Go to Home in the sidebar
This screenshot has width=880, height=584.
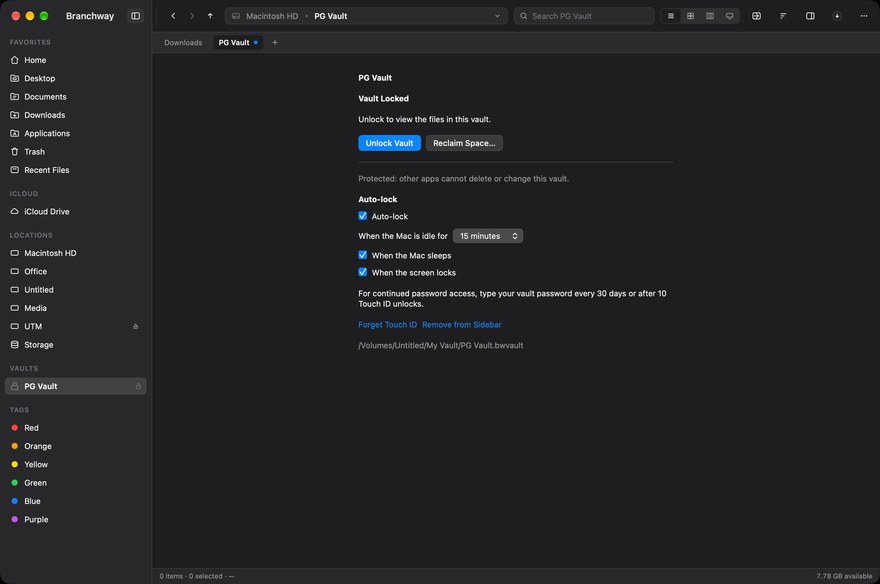pyautogui.click(x=76, y=60)
